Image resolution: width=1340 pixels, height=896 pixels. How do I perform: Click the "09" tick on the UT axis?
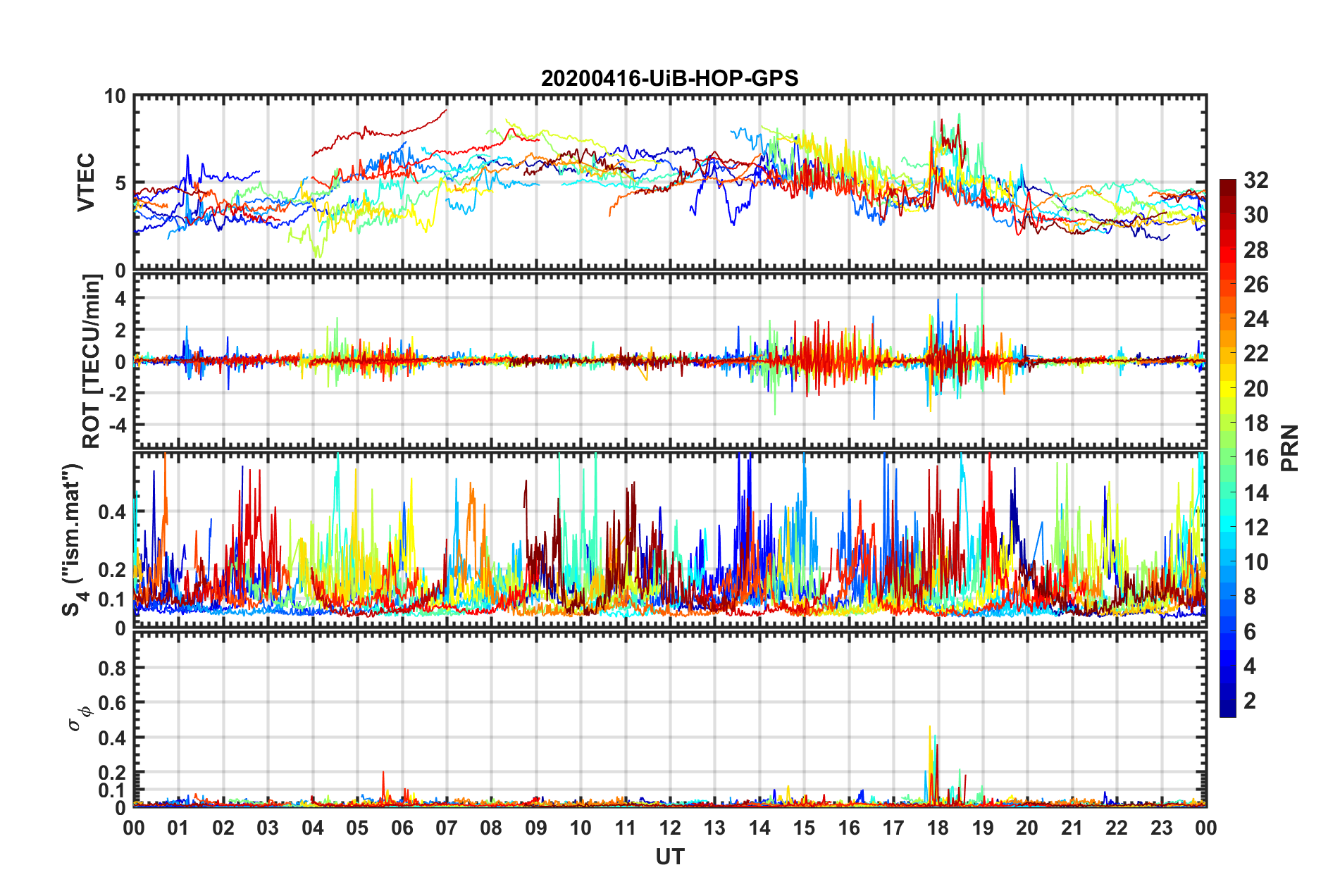tap(536, 828)
